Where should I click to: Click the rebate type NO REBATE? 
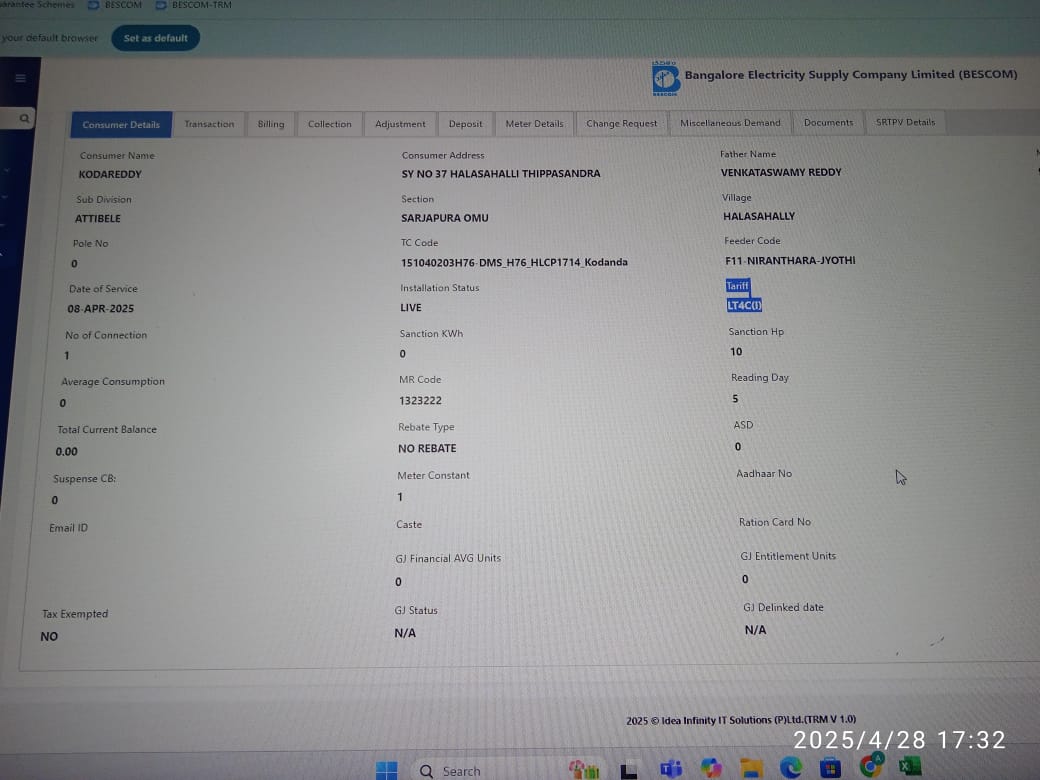pyautogui.click(x=427, y=449)
